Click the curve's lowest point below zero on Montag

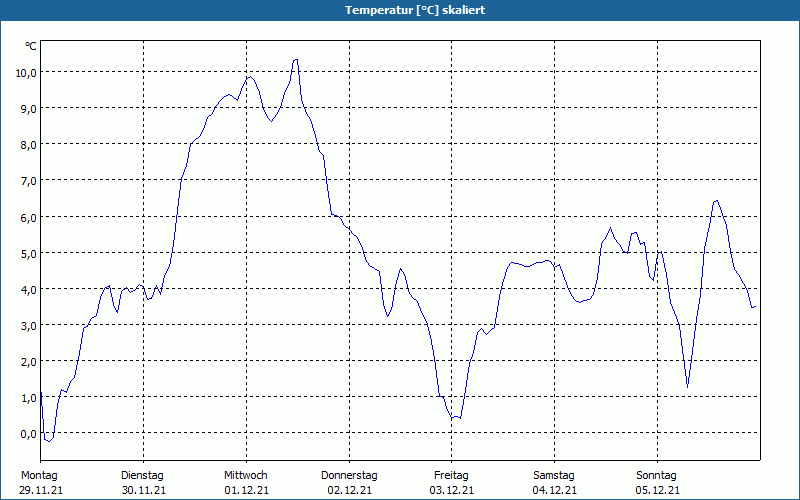pos(48,440)
